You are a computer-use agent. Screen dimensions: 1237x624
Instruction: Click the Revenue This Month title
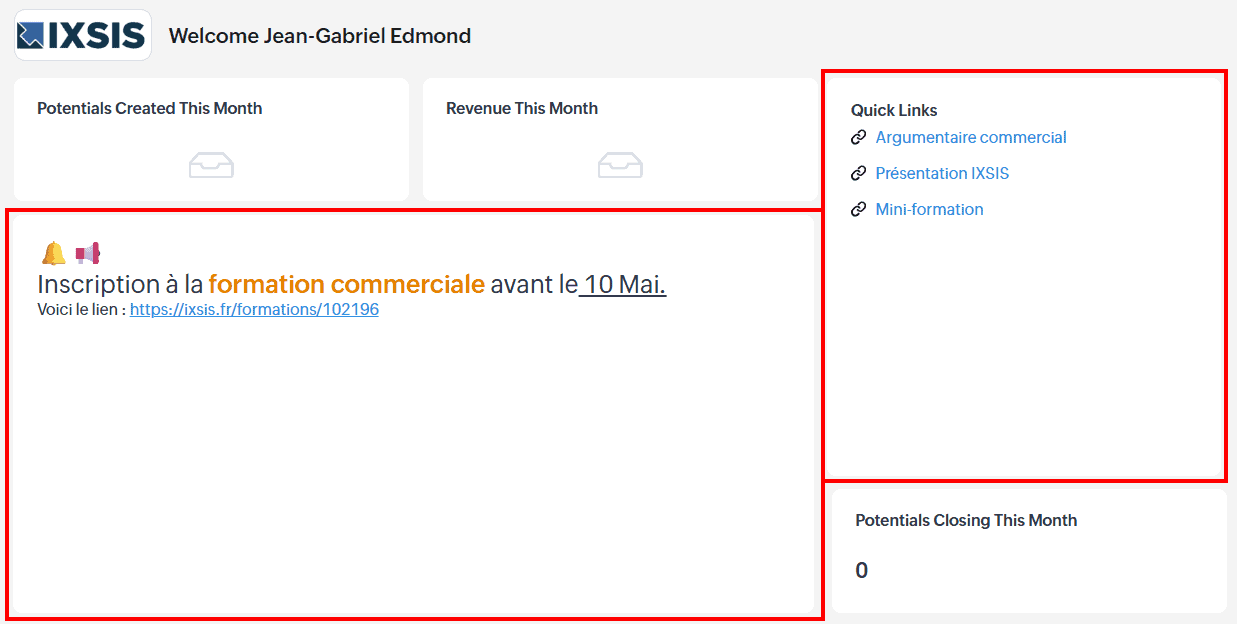(x=521, y=109)
